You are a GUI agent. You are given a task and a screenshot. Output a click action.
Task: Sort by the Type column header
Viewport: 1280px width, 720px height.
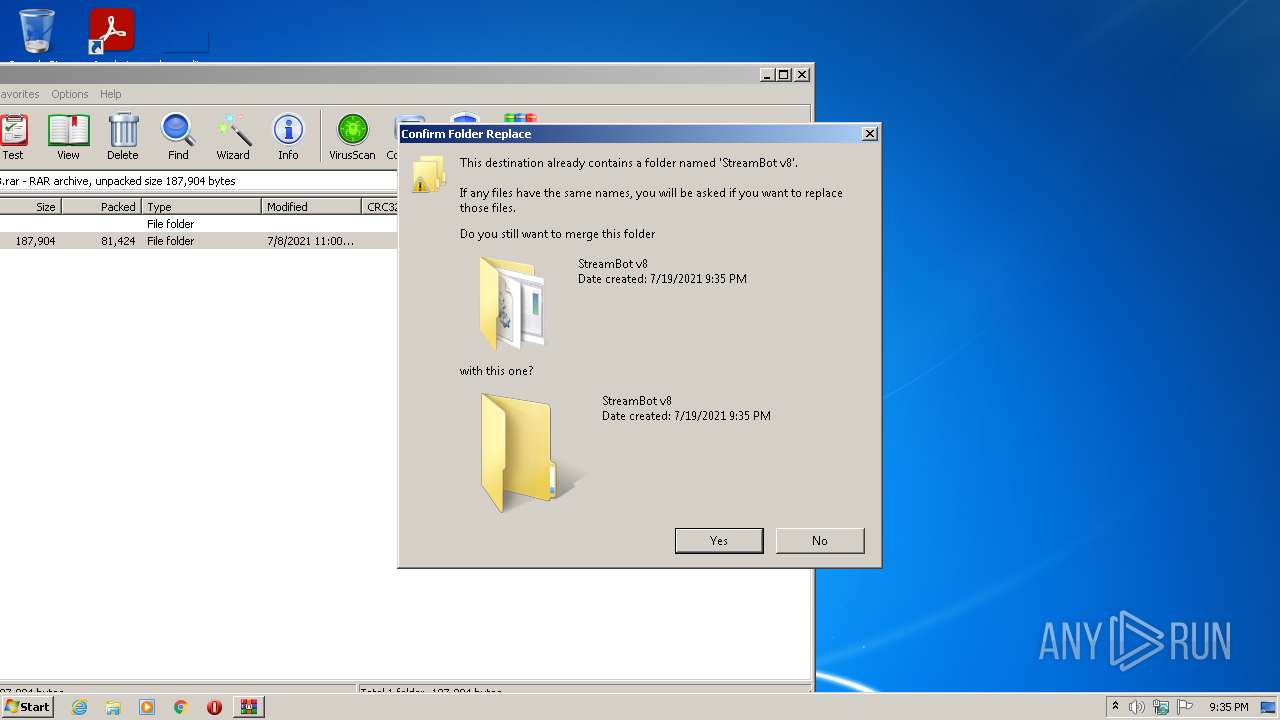[x=201, y=207]
